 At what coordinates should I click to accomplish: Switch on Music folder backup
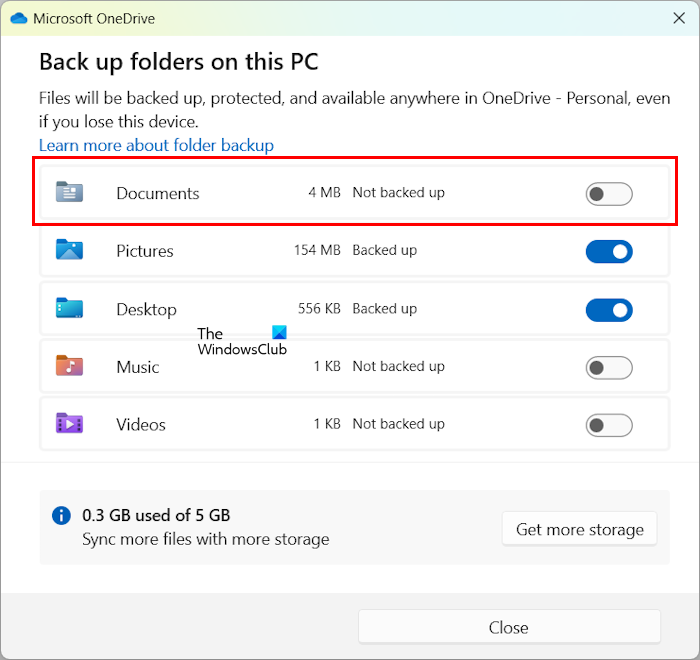click(x=609, y=368)
